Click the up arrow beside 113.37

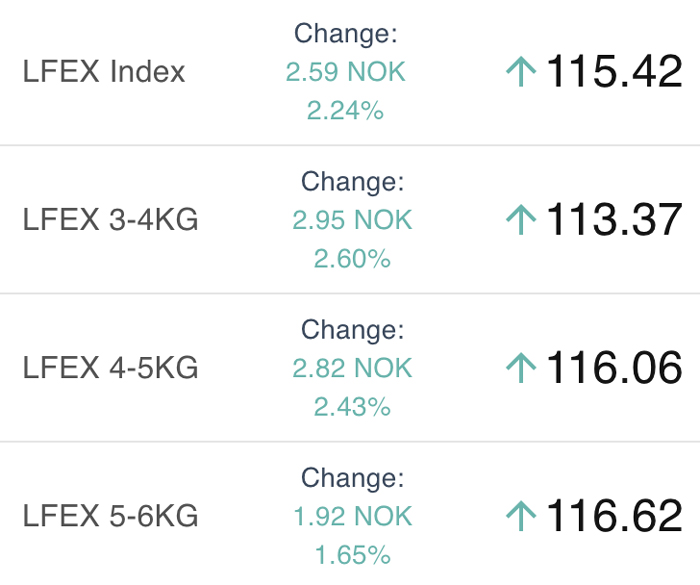pos(521,220)
